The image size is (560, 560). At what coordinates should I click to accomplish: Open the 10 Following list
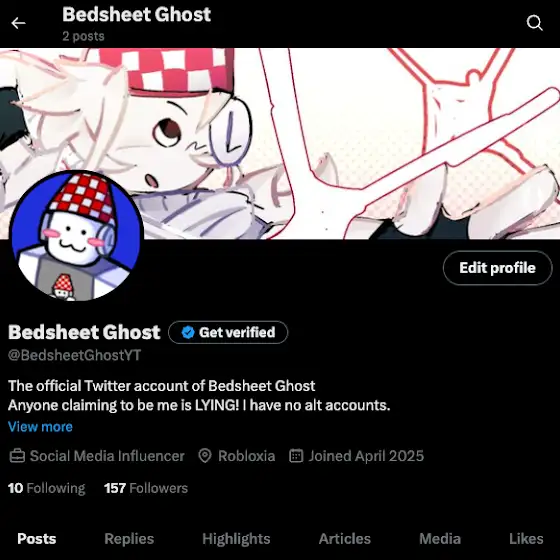pos(46,488)
